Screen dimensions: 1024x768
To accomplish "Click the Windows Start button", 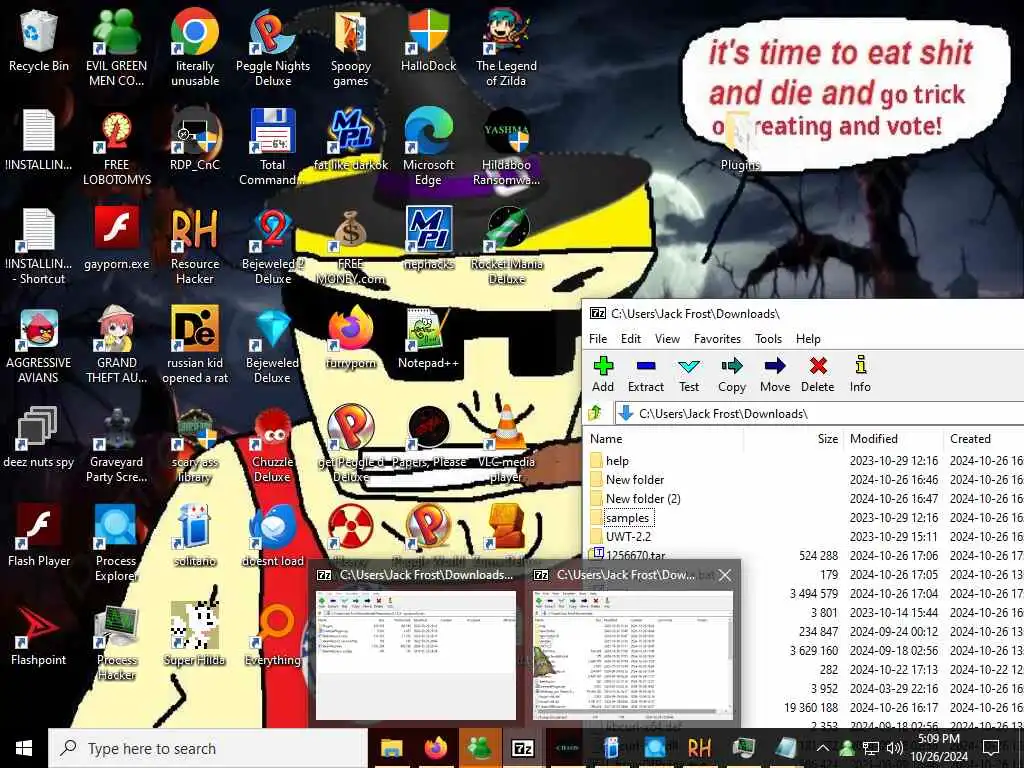I will coord(24,748).
